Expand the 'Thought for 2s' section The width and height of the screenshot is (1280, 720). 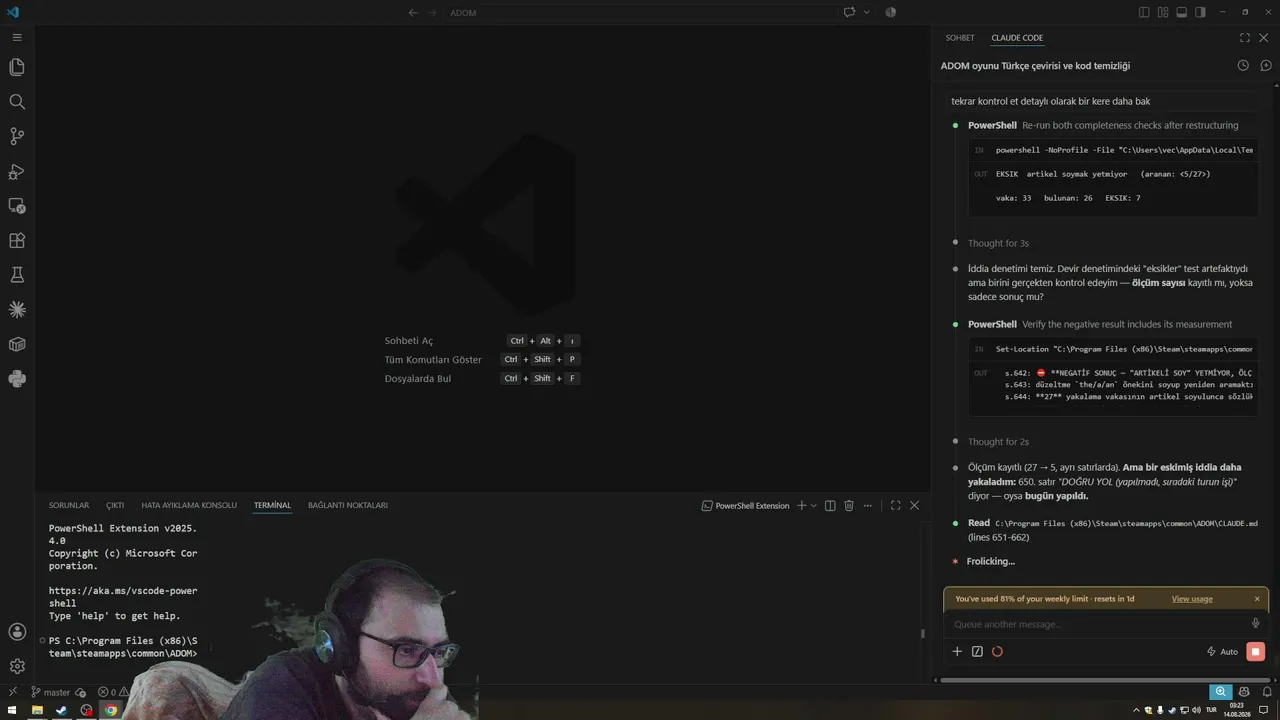998,442
